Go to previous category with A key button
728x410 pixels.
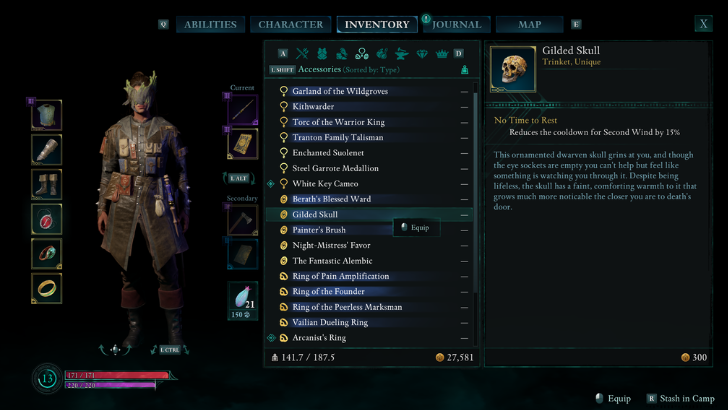pyautogui.click(x=283, y=53)
